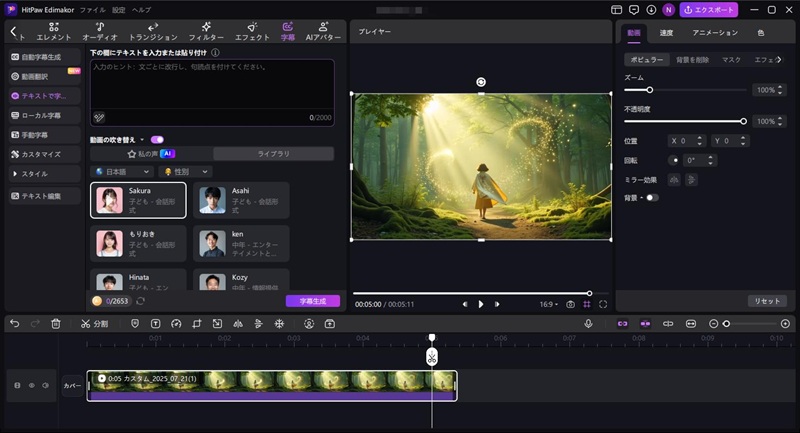The width and height of the screenshot is (800, 433).
Task: Open the speed gauge tool in timeline toolbar
Action: pos(176,324)
